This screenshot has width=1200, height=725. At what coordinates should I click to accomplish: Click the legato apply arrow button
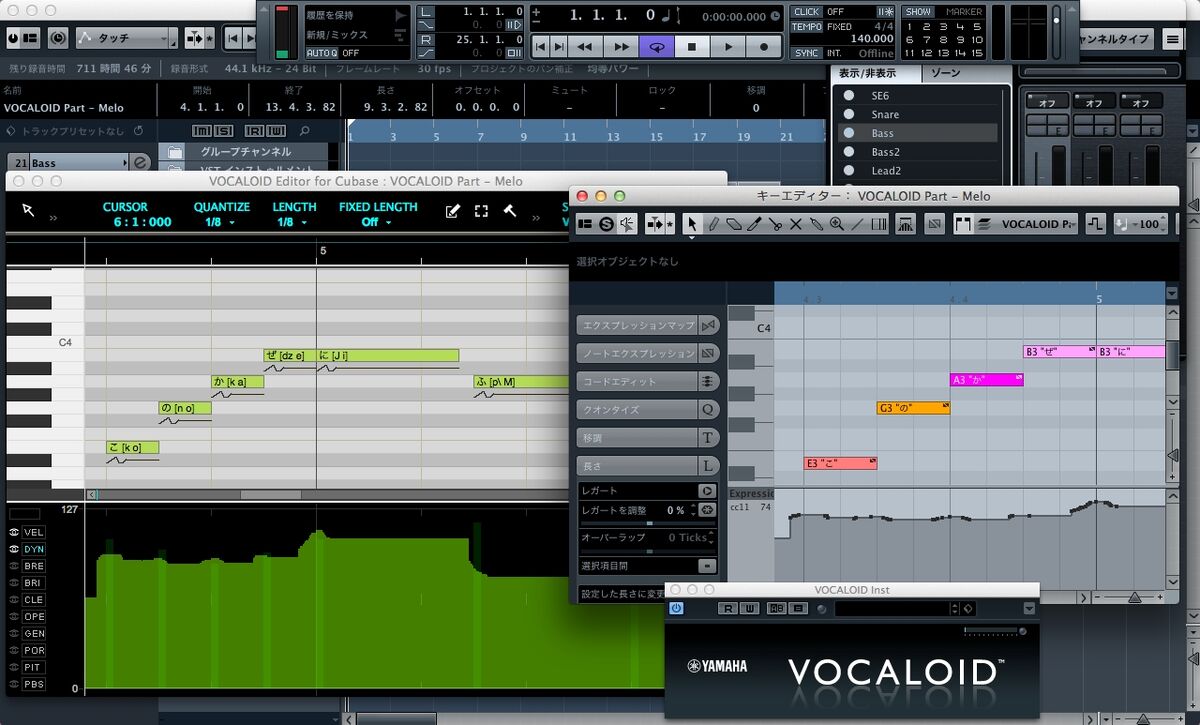pos(707,491)
